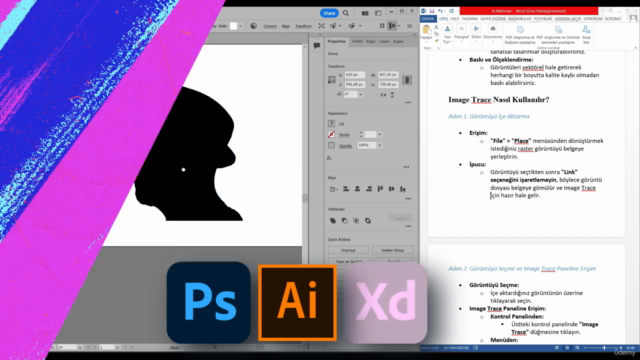Open the TASARIM tab in Word

[469, 19]
